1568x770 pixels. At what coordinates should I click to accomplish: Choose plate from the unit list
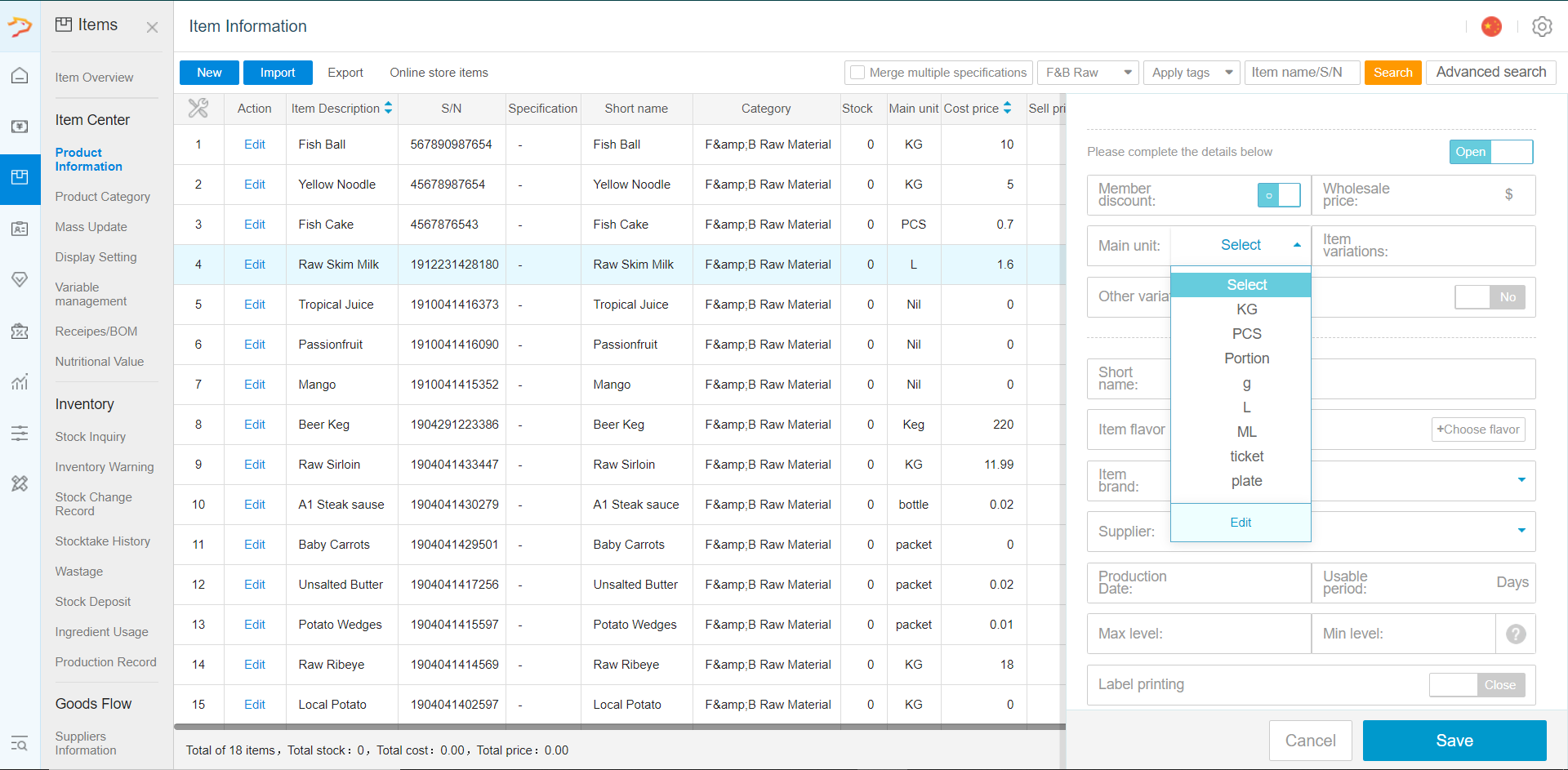pos(1241,481)
